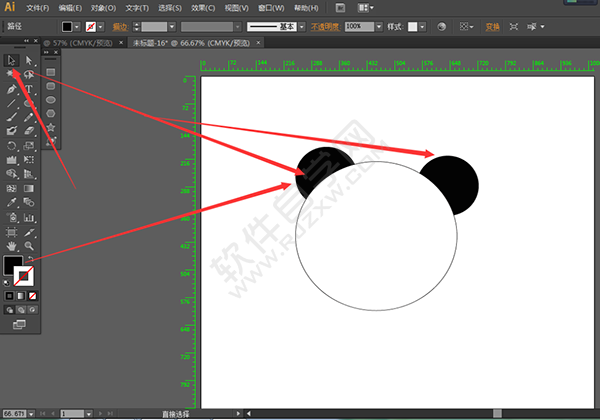This screenshot has width=600, height=420.
Task: Choose the Star tool in flyout
Action: point(50,128)
